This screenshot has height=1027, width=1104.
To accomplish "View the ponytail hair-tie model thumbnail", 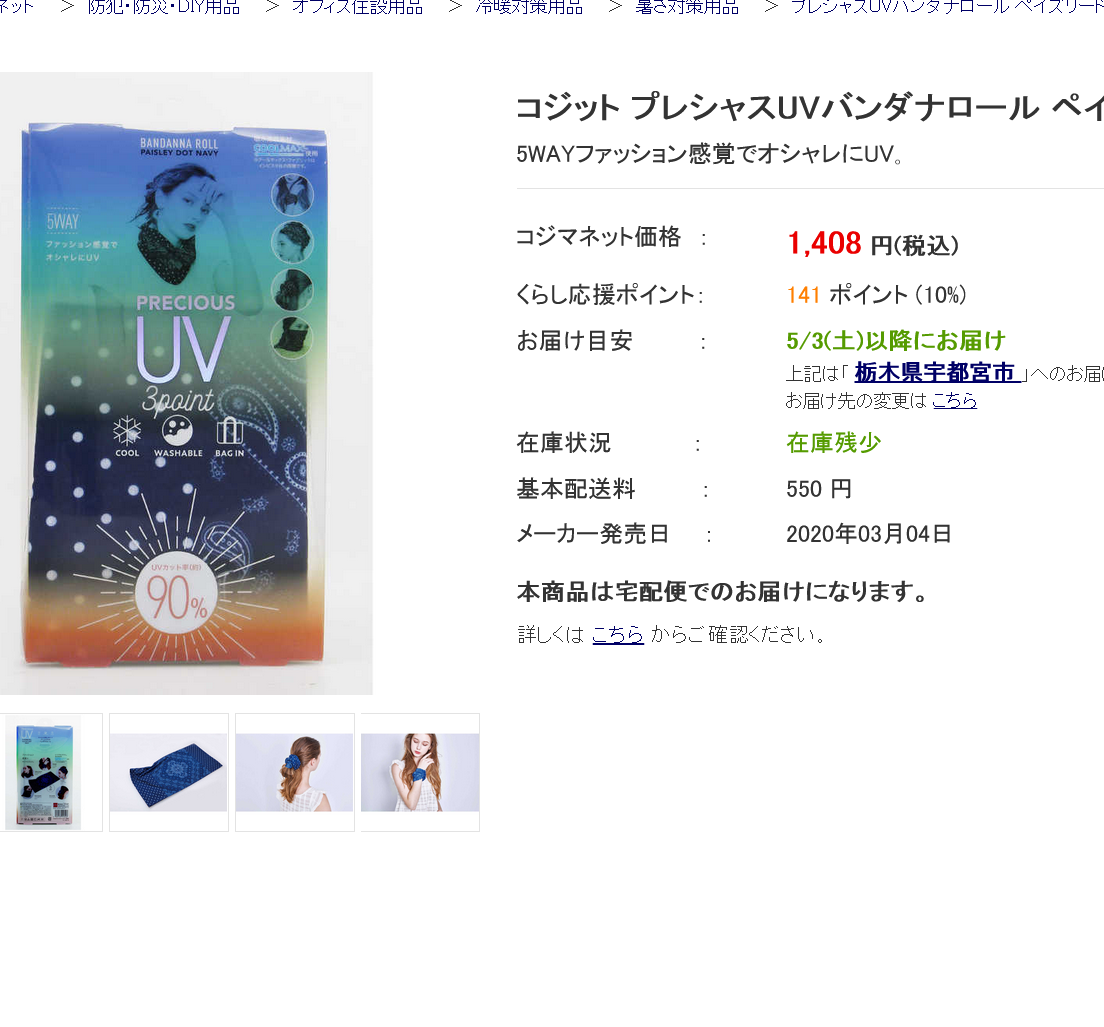I will [x=294, y=772].
